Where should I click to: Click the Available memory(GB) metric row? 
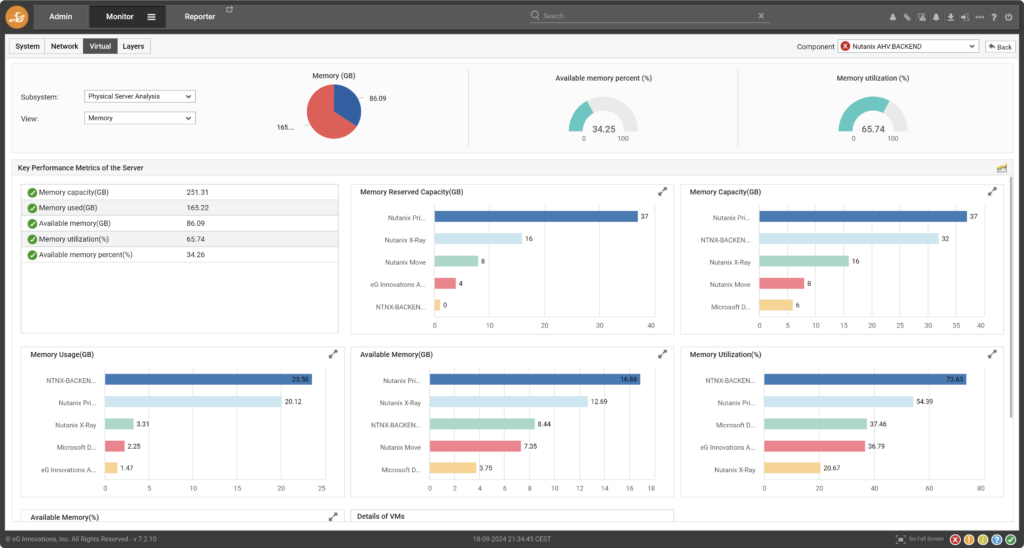tap(180, 223)
